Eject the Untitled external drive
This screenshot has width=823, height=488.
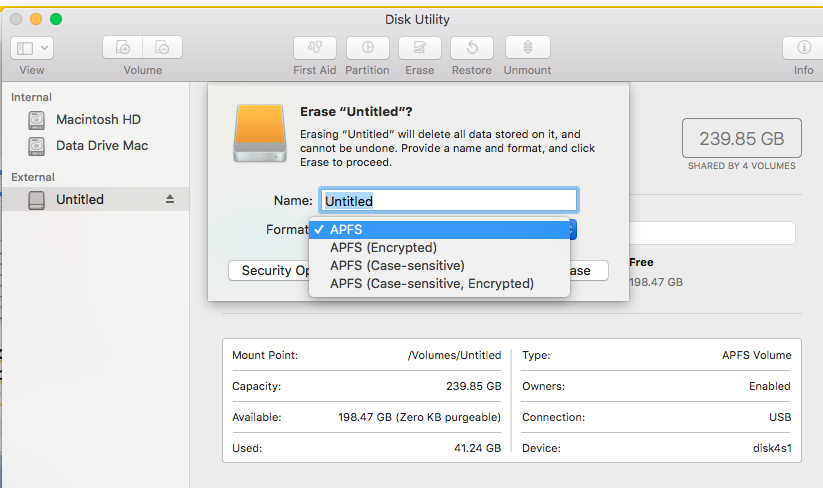click(x=170, y=199)
